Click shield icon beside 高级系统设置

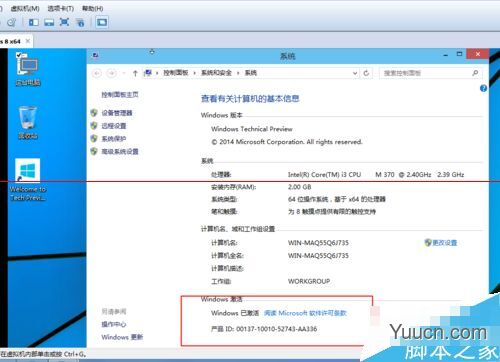tap(94, 151)
